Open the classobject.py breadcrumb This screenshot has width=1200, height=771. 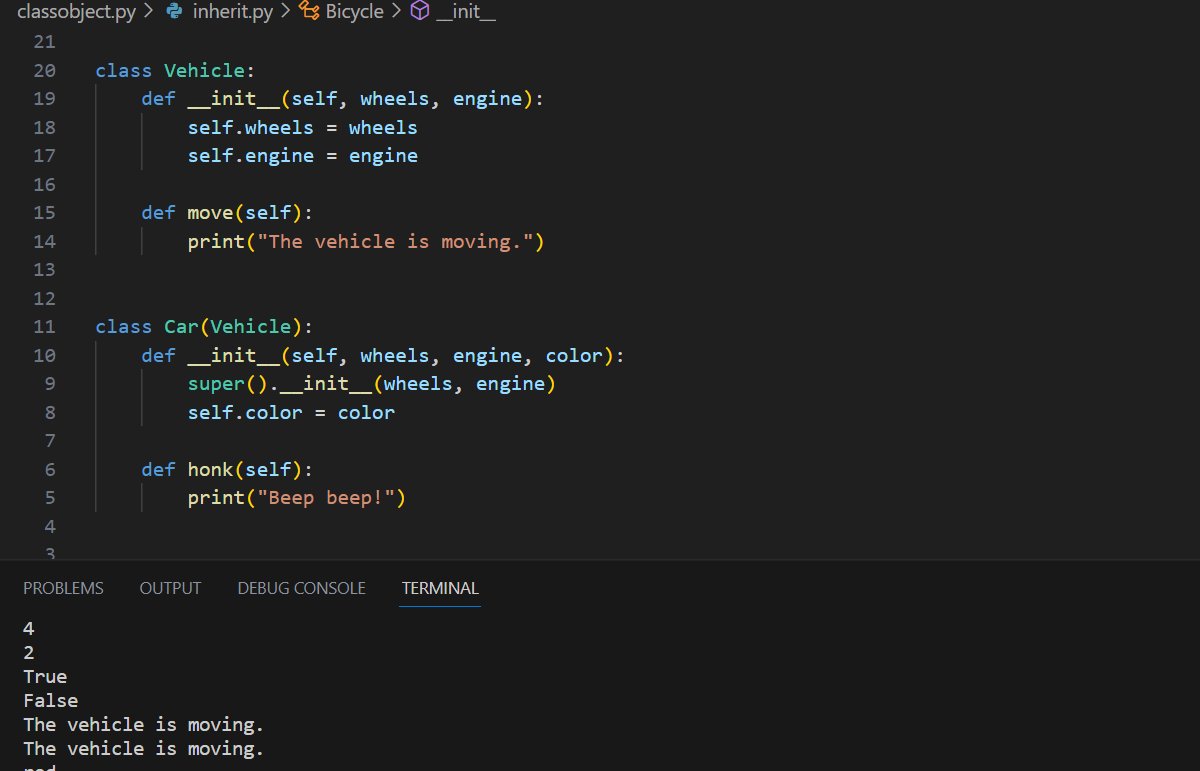pos(76,13)
